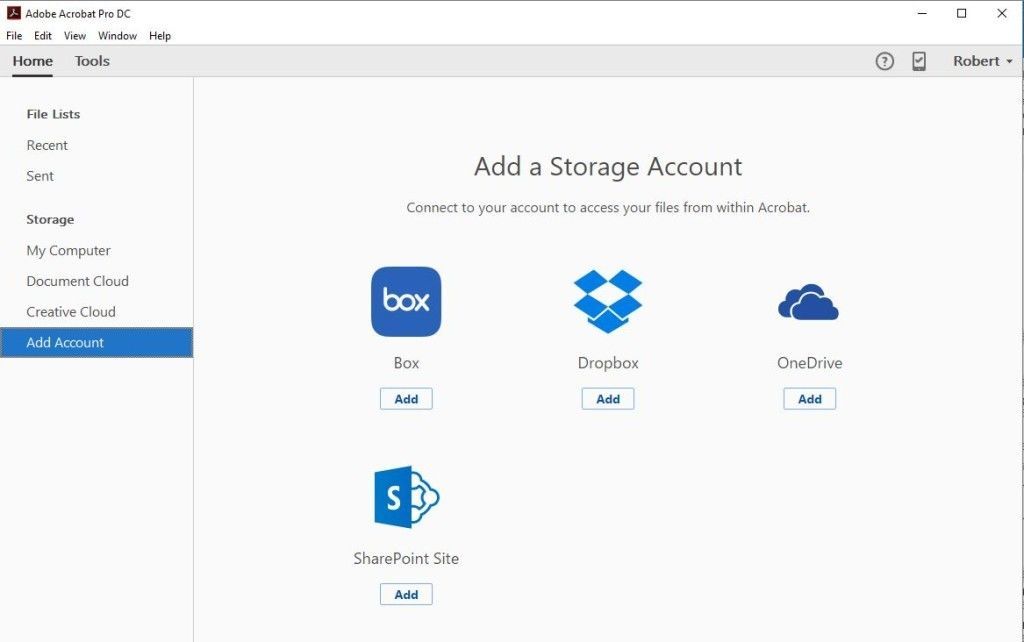1024x642 pixels.
Task: Open the View menu
Action: pyautogui.click(x=74, y=36)
